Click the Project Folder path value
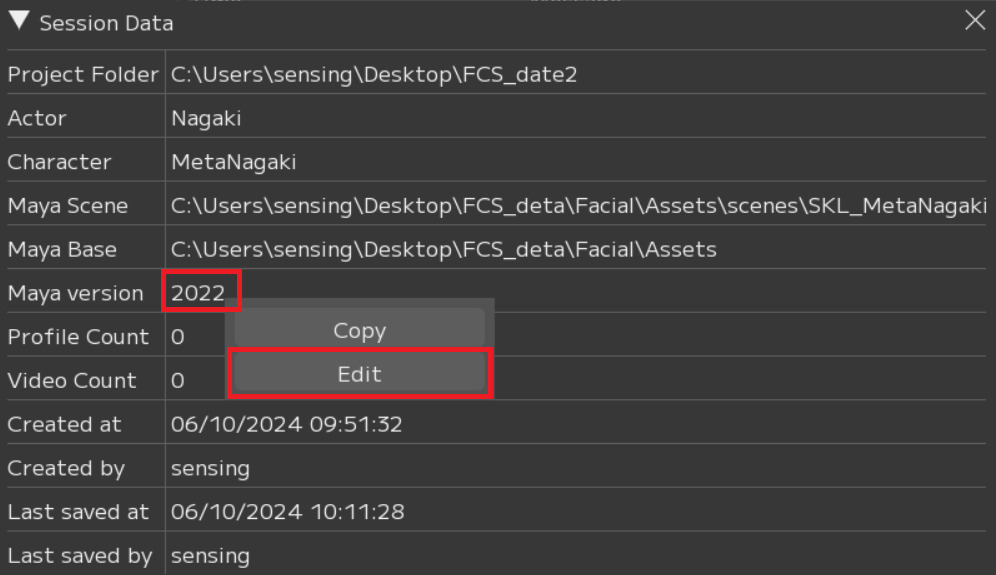 click(374, 74)
